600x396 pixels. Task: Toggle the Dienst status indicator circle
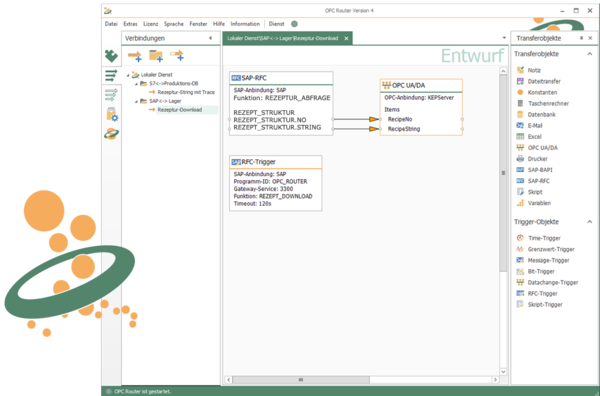pyautogui.click(x=294, y=24)
